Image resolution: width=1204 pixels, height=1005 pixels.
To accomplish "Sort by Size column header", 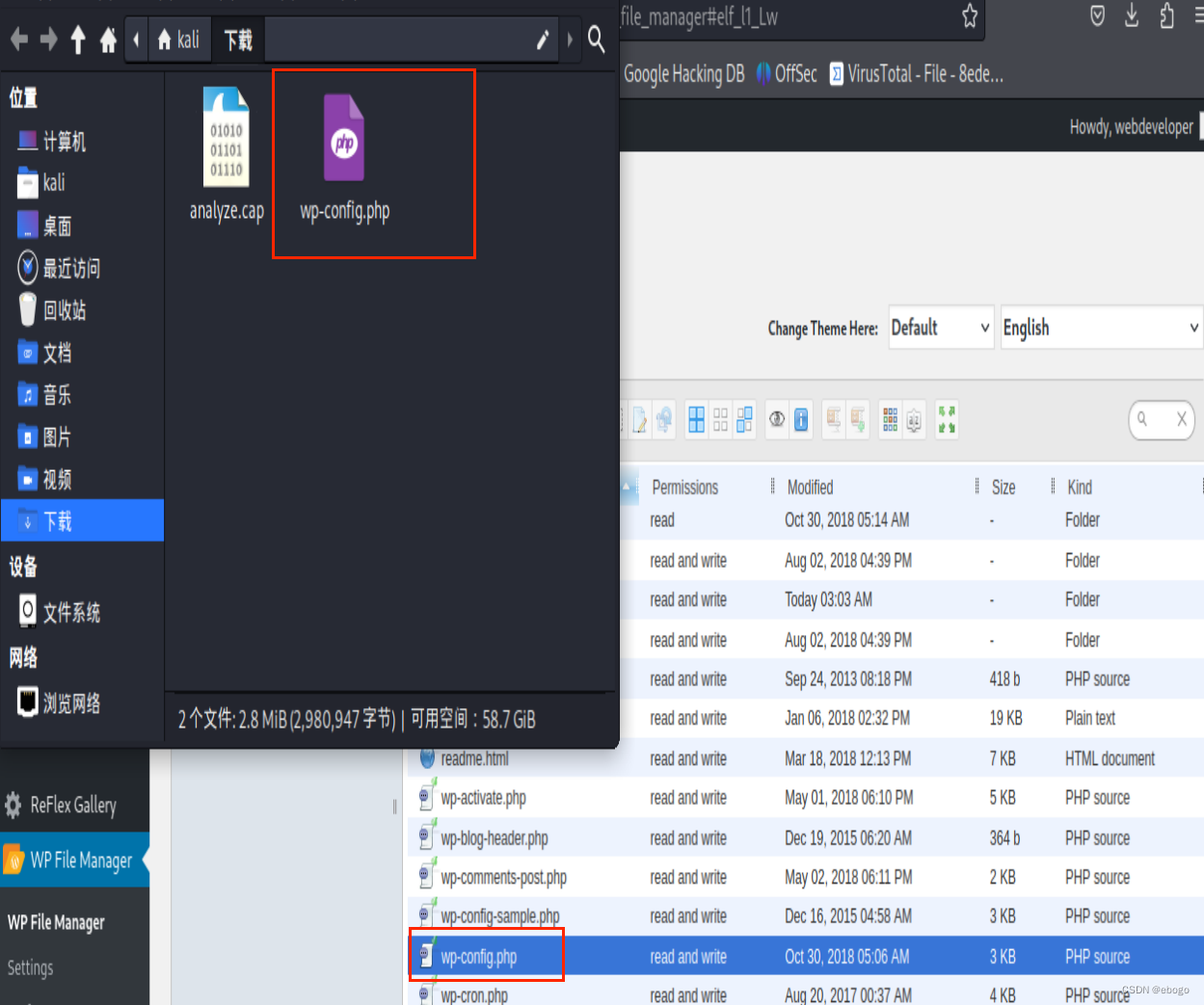I will pos(1003,488).
